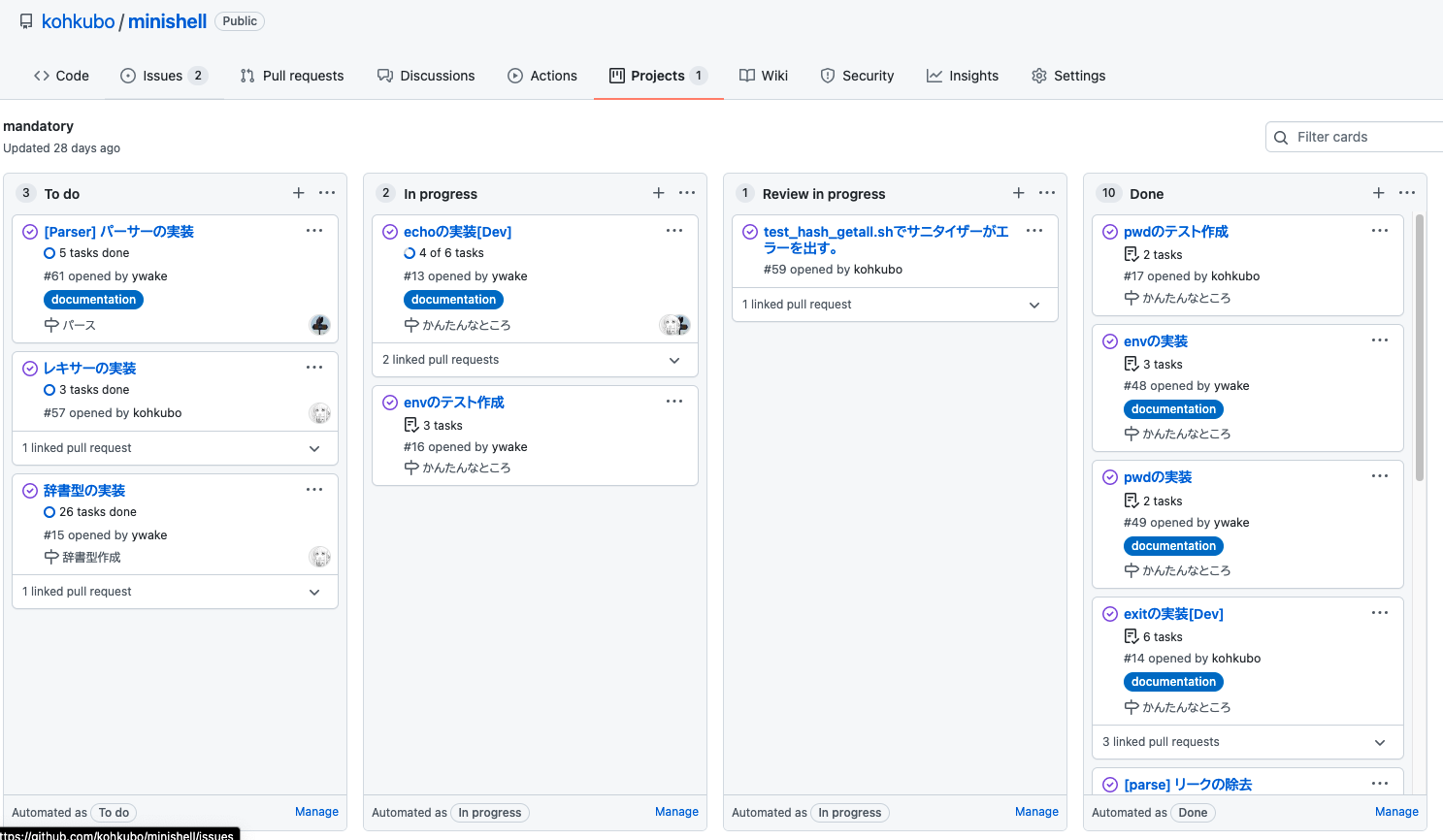Image resolution: width=1443 pixels, height=840 pixels.
Task: Open the Code tab
Action: coord(61,76)
